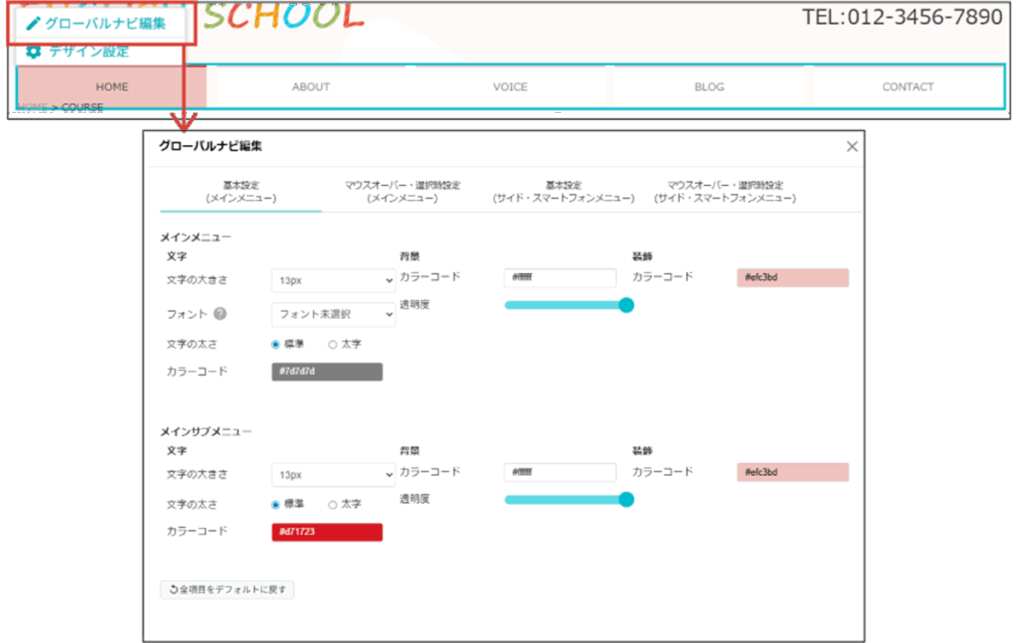Click the gear icon beside デザイン設定
This screenshot has width=1024, height=643.
(33, 52)
